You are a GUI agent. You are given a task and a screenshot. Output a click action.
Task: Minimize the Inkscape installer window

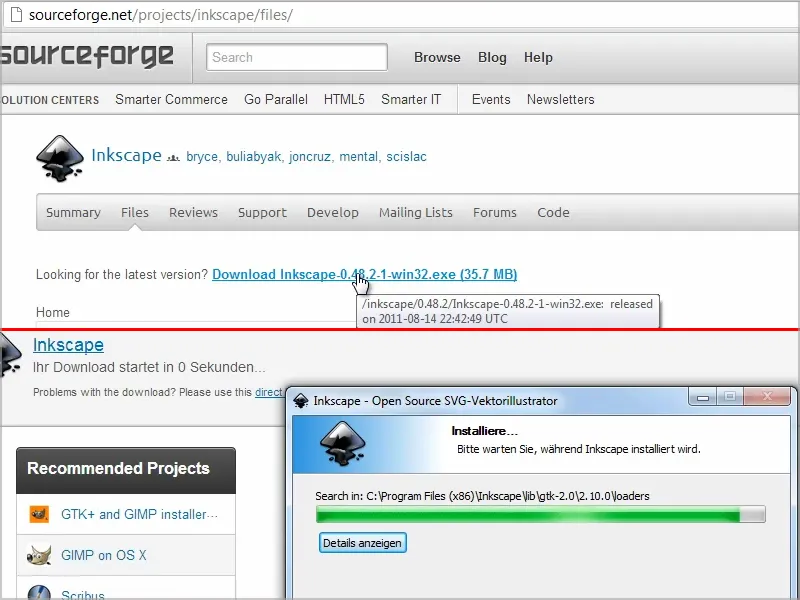tap(703, 396)
